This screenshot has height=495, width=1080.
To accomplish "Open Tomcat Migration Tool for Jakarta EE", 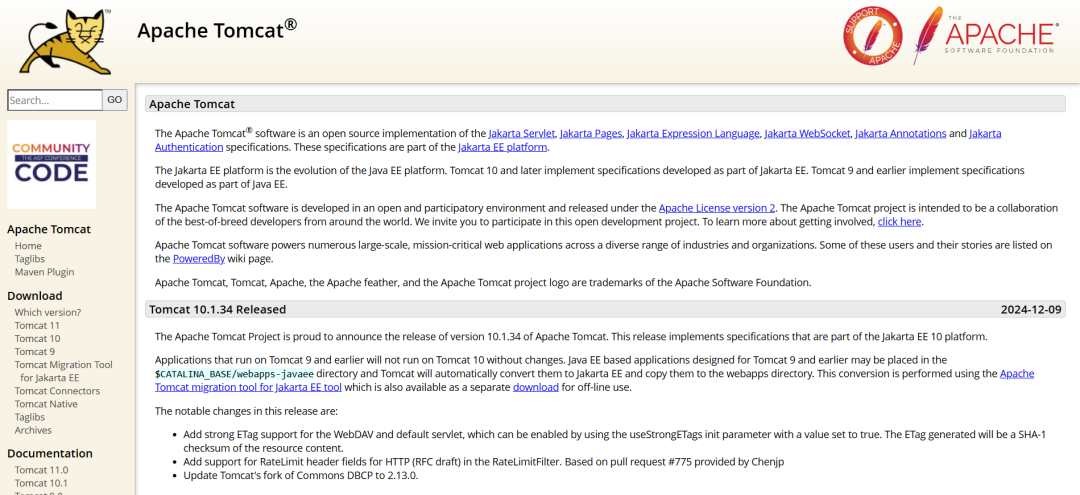I will [63, 371].
